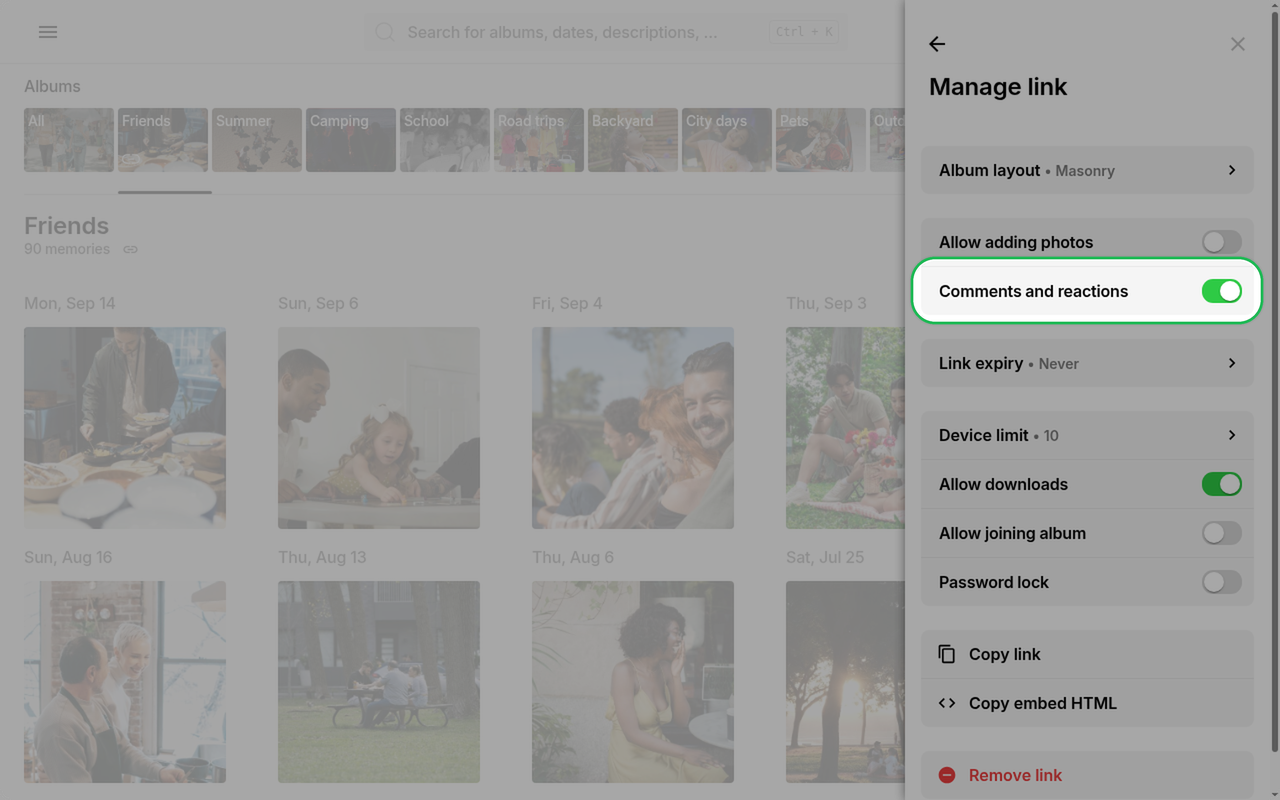Click the red Remove link icon
The width and height of the screenshot is (1280, 800).
[947, 775]
